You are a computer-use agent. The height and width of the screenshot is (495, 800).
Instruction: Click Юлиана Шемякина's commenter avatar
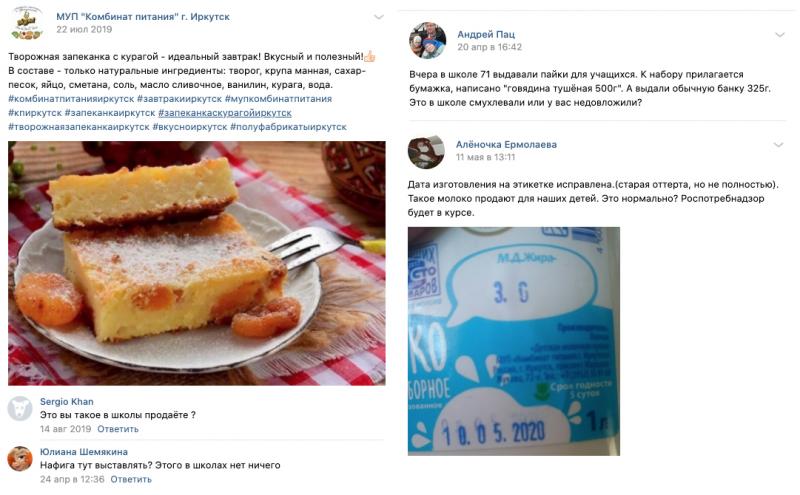(x=20, y=459)
